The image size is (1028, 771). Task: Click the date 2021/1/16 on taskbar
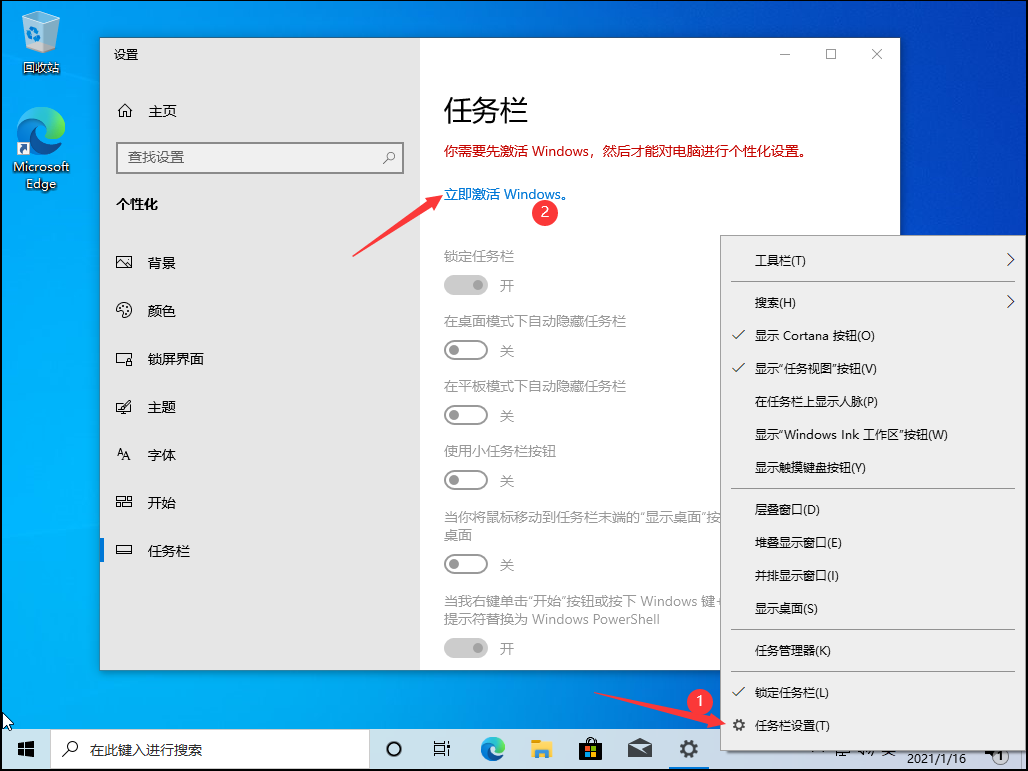click(x=936, y=759)
